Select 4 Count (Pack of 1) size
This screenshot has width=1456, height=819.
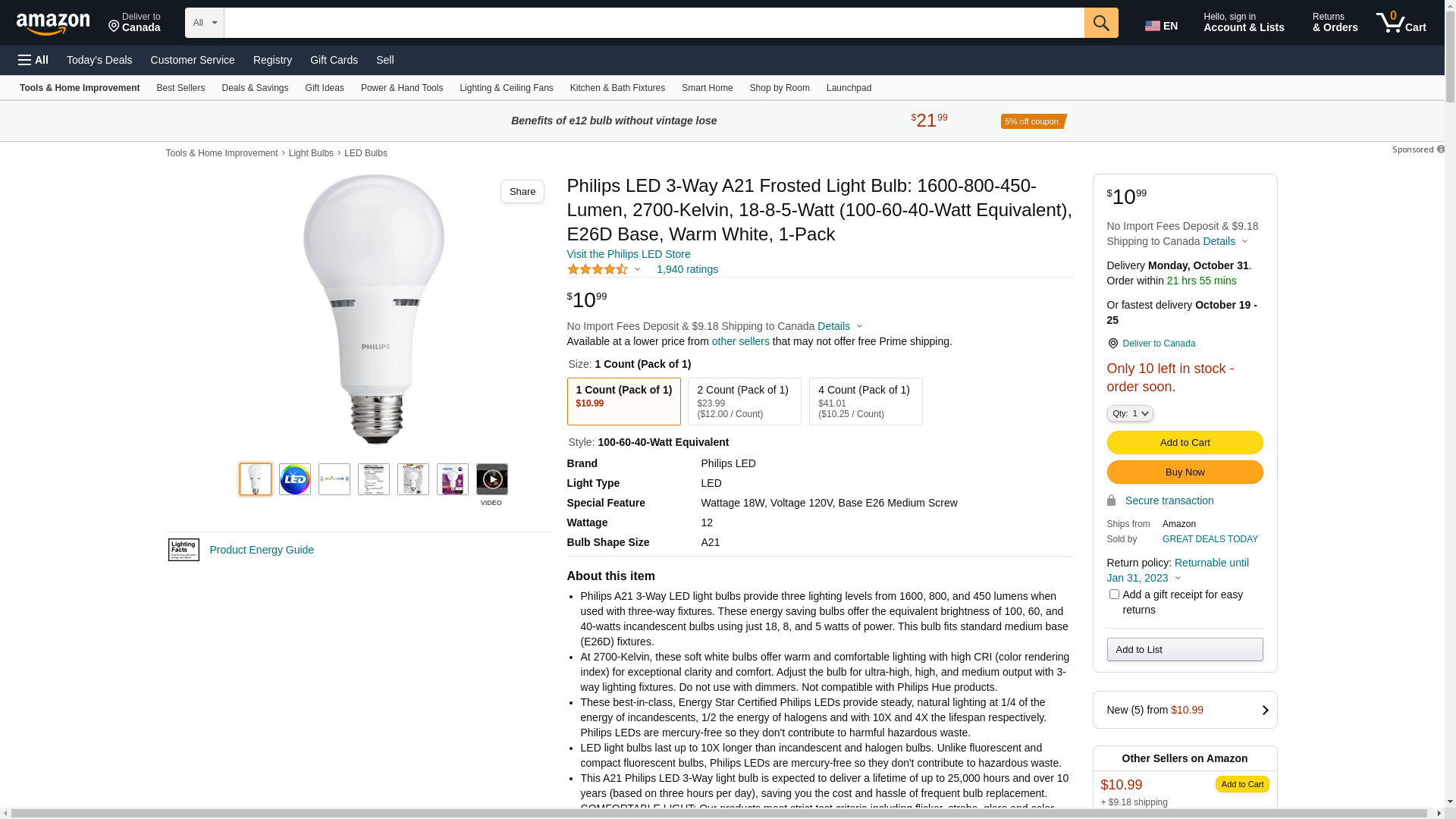(865, 401)
